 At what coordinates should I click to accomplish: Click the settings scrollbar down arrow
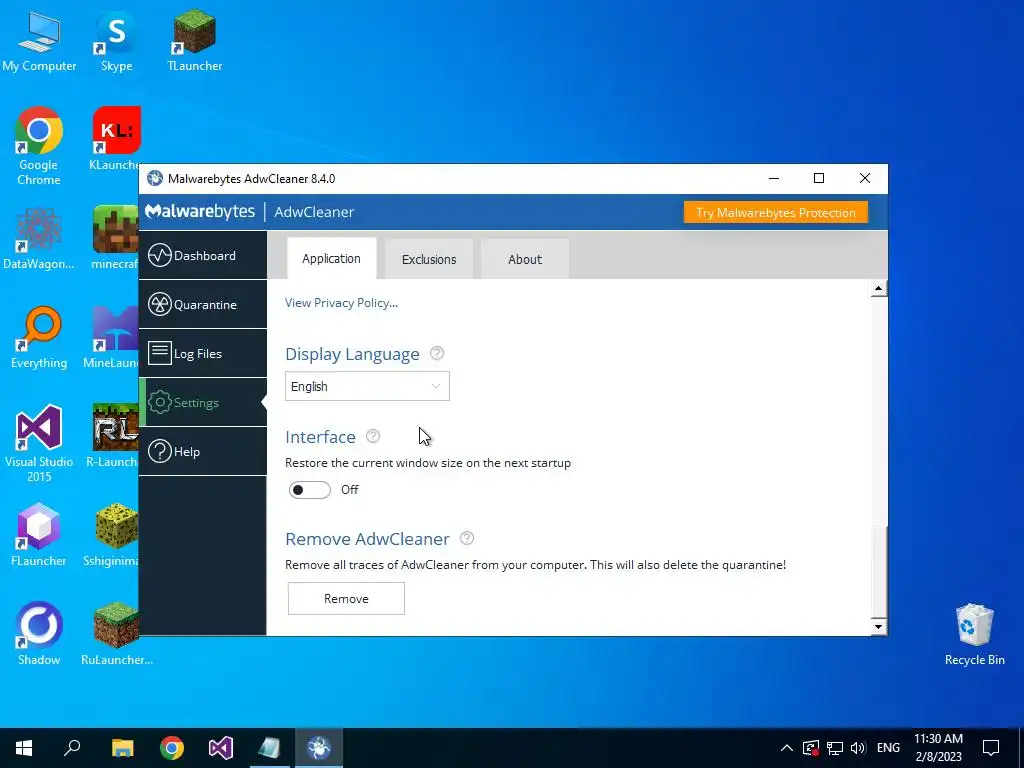point(878,626)
